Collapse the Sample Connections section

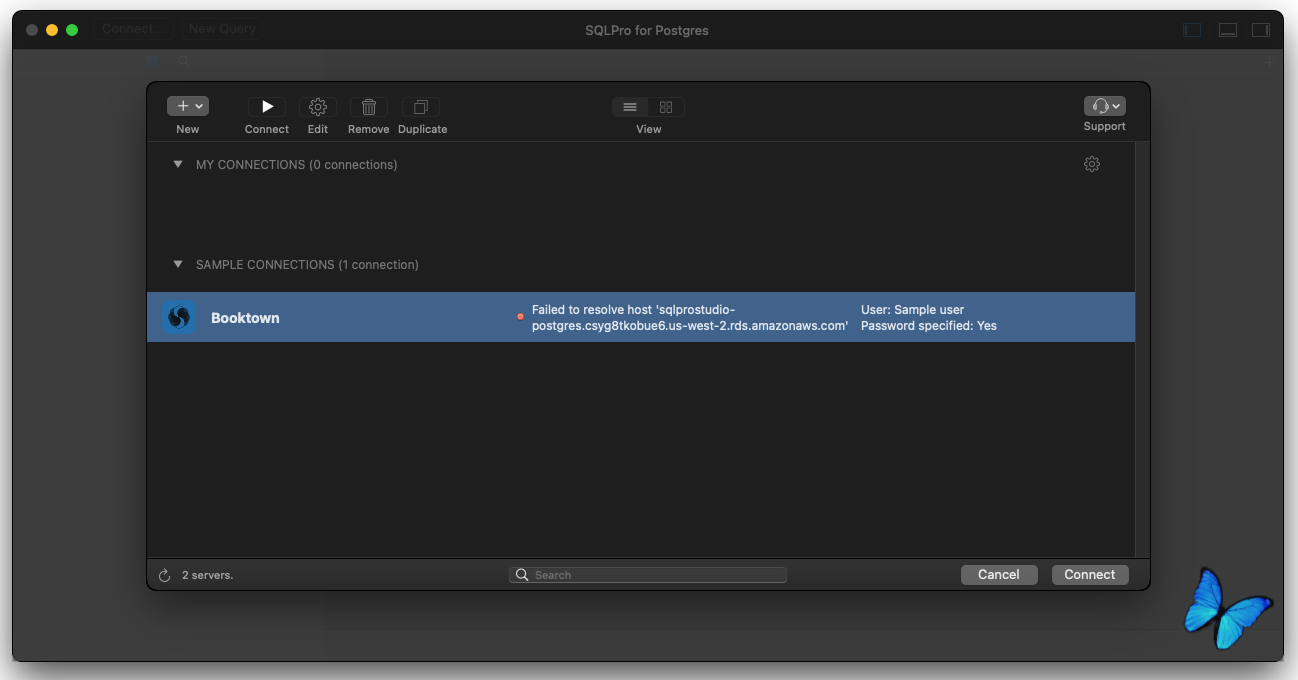[x=178, y=264]
